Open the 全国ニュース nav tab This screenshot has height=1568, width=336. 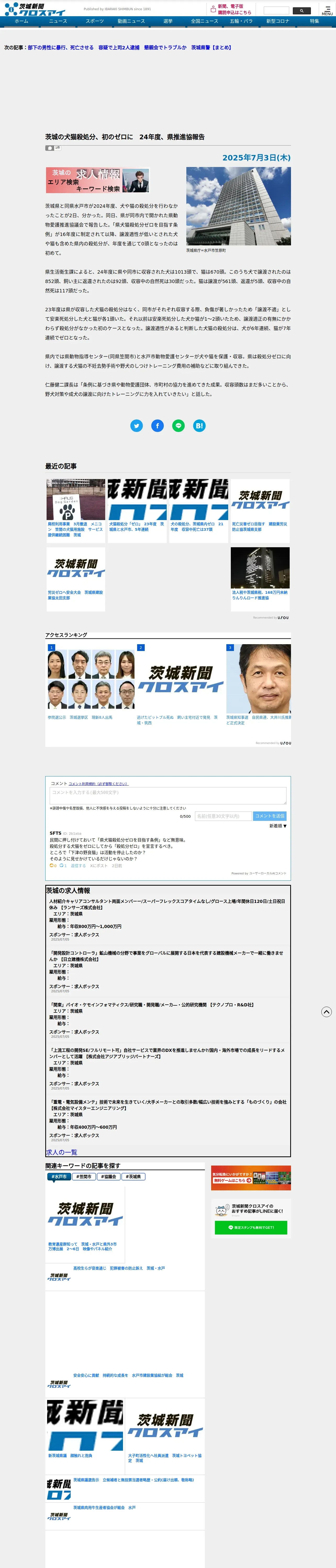[204, 21]
